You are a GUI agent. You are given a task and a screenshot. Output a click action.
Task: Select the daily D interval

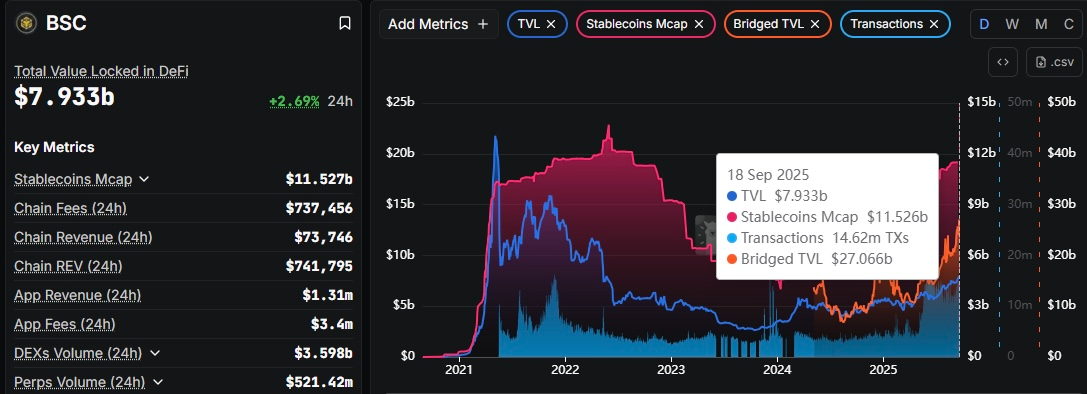[x=984, y=24]
